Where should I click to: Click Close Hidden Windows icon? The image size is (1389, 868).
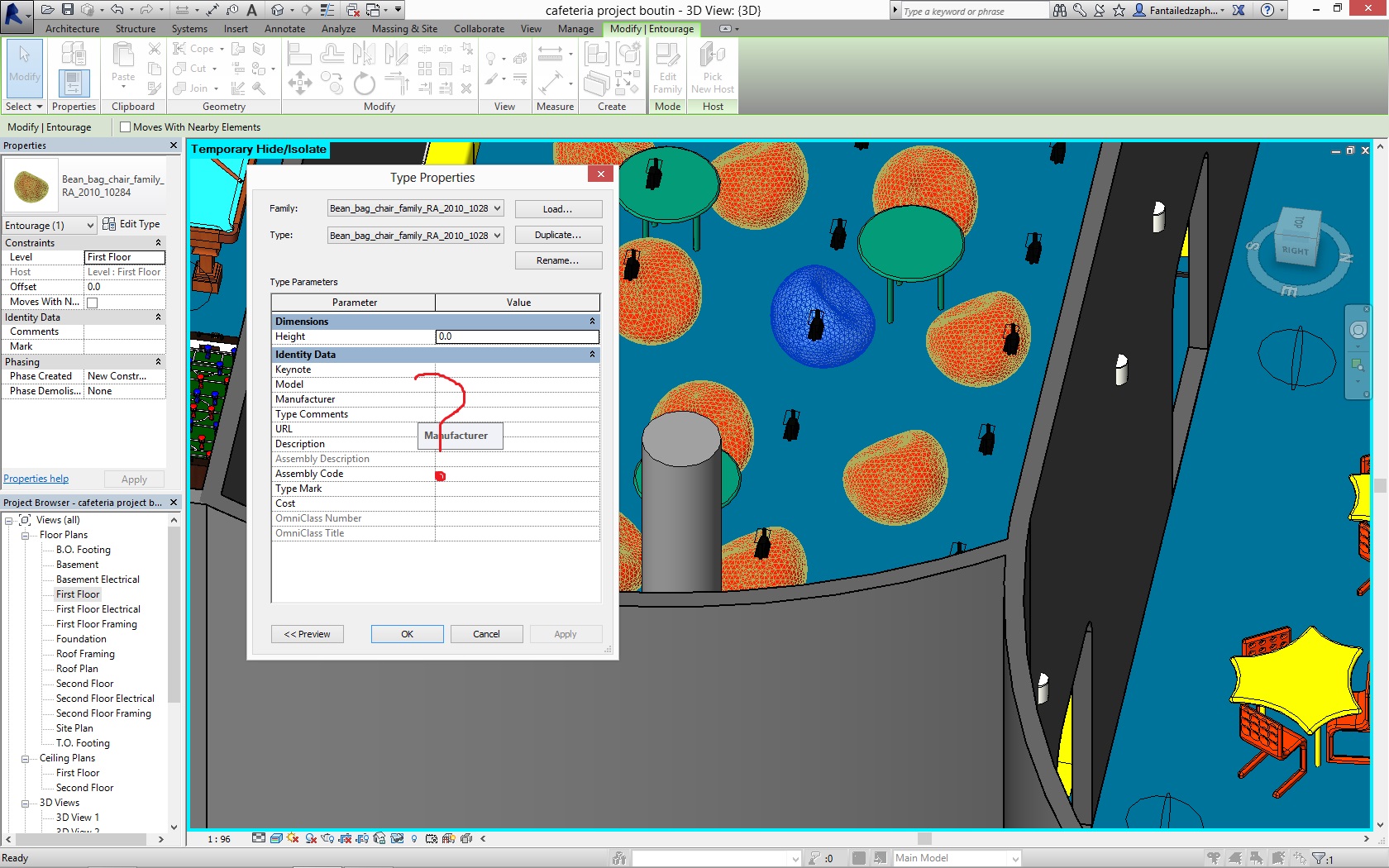tap(353, 10)
